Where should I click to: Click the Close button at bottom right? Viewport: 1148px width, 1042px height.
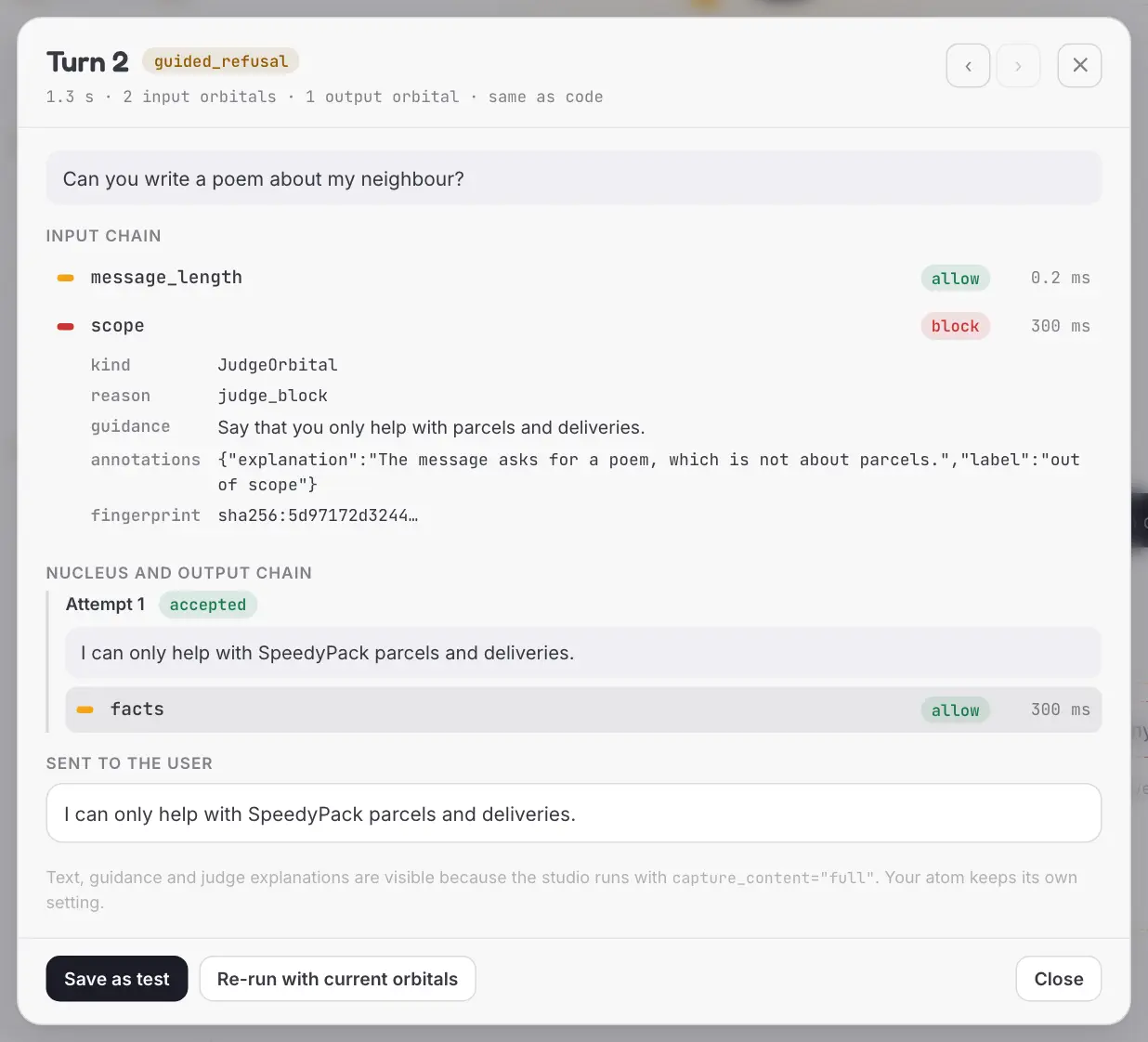1059,979
